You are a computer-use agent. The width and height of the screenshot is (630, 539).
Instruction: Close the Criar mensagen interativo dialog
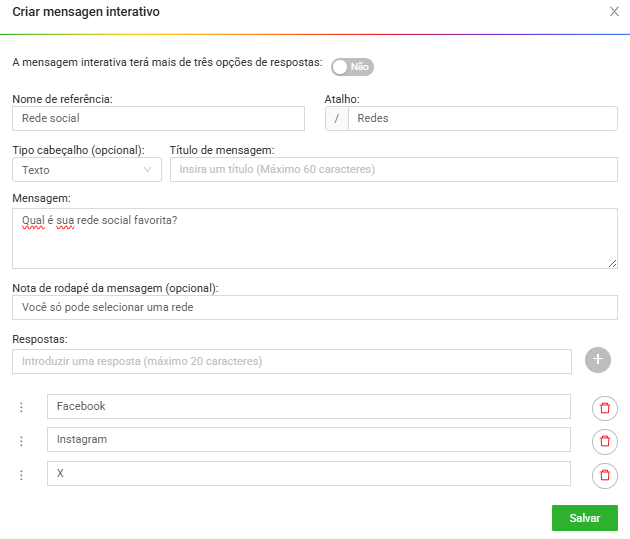click(614, 12)
